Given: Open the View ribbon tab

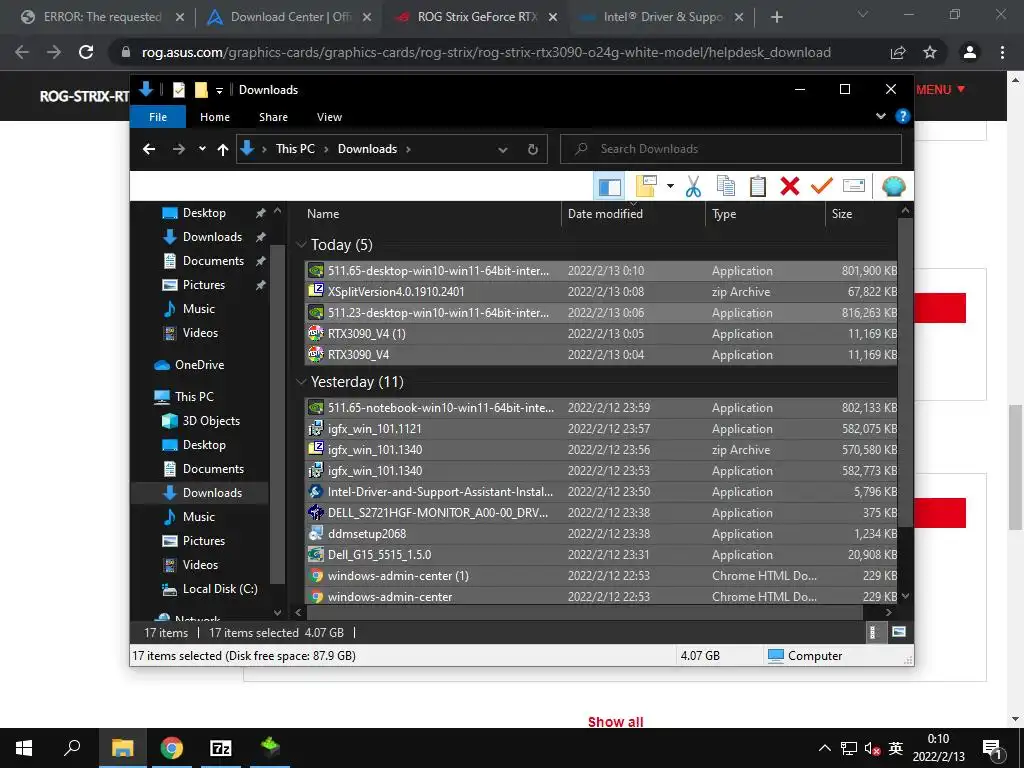Looking at the screenshot, I should click(x=329, y=117).
